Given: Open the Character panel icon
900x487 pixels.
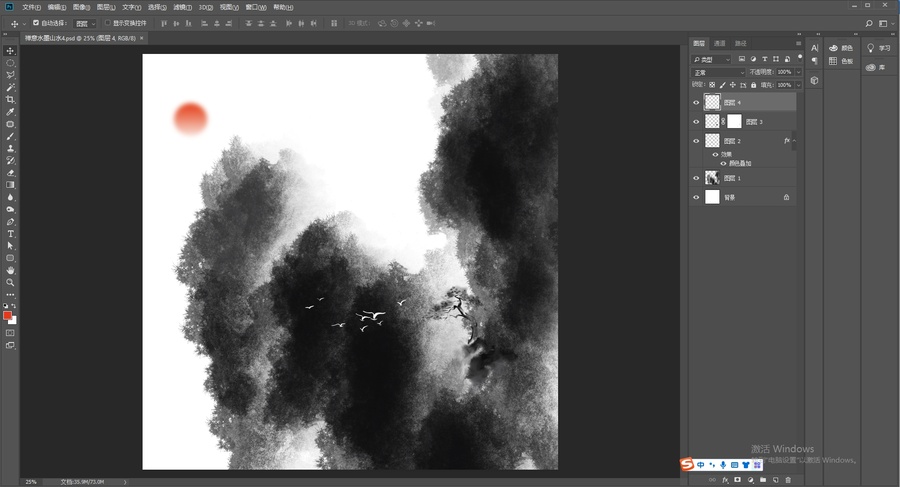Looking at the screenshot, I should coord(814,48).
